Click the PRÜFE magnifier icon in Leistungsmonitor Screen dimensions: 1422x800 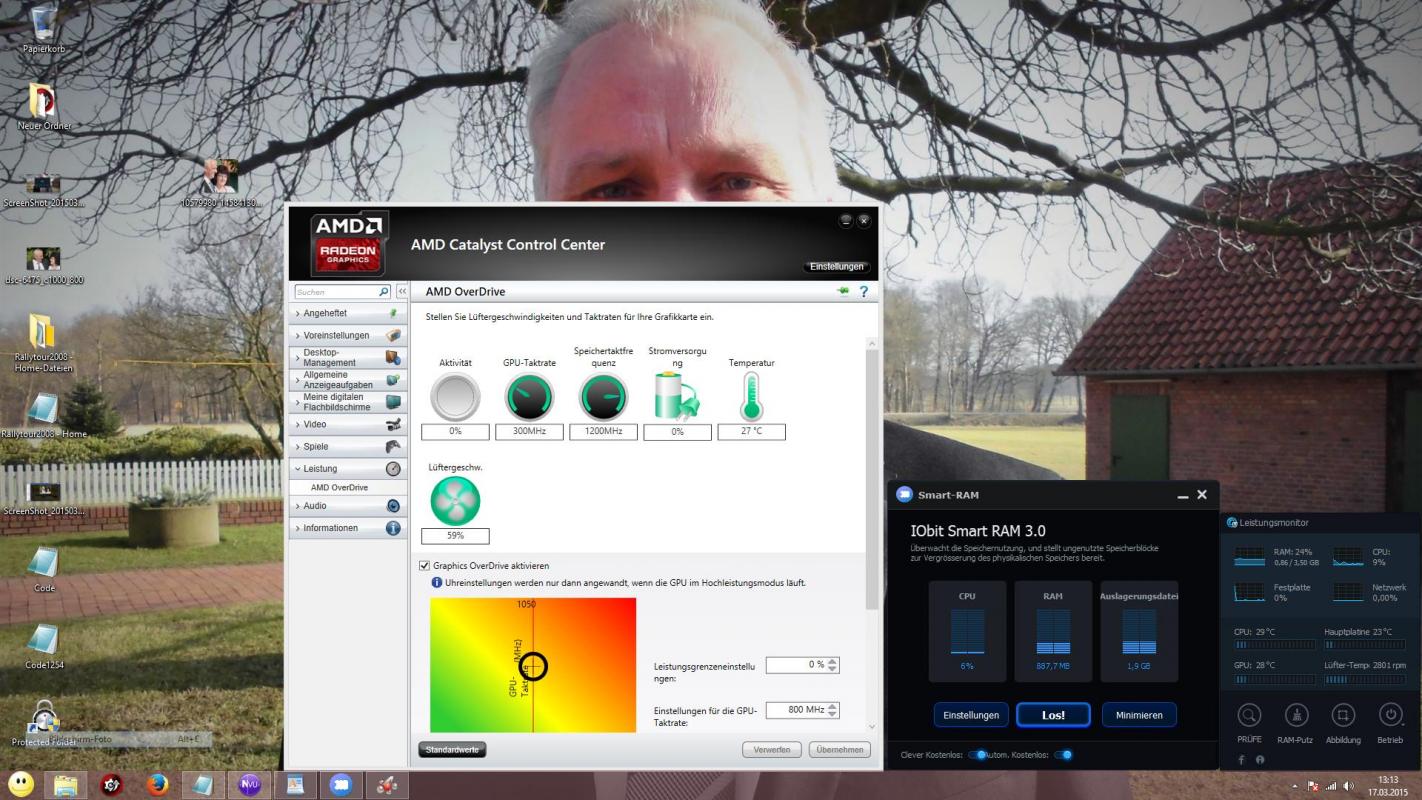1249,715
